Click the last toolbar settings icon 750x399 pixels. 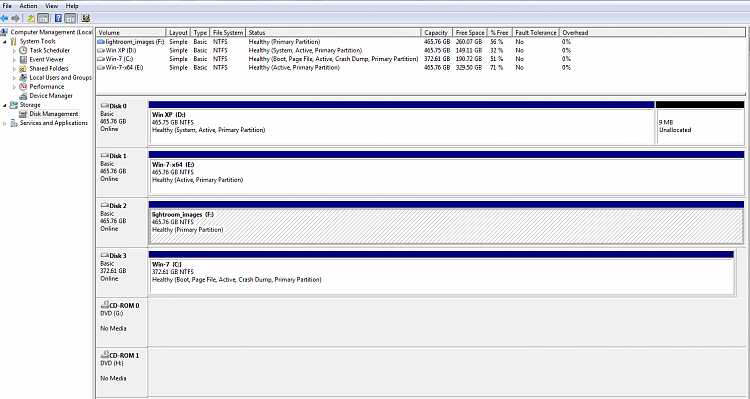click(86, 18)
